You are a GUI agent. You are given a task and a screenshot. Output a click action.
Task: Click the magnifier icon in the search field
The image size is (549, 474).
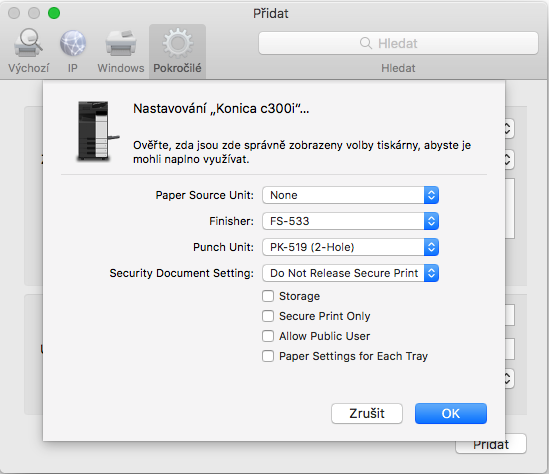click(x=366, y=43)
